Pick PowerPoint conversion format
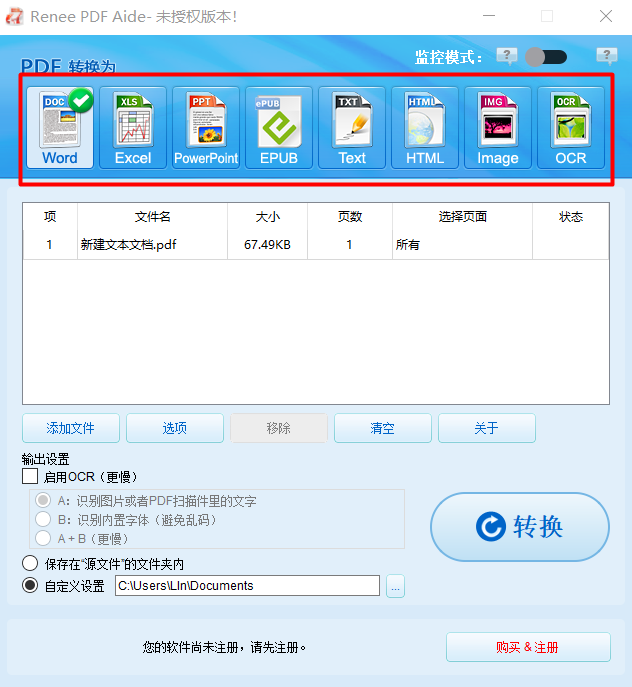The width and height of the screenshot is (632, 687). pyautogui.click(x=206, y=127)
